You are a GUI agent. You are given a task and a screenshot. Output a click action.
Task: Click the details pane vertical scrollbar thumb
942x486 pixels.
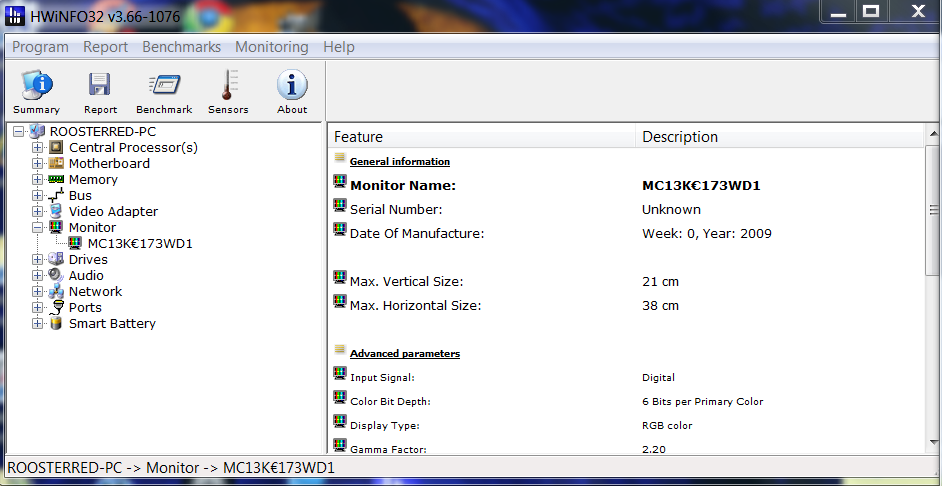pos(932,210)
